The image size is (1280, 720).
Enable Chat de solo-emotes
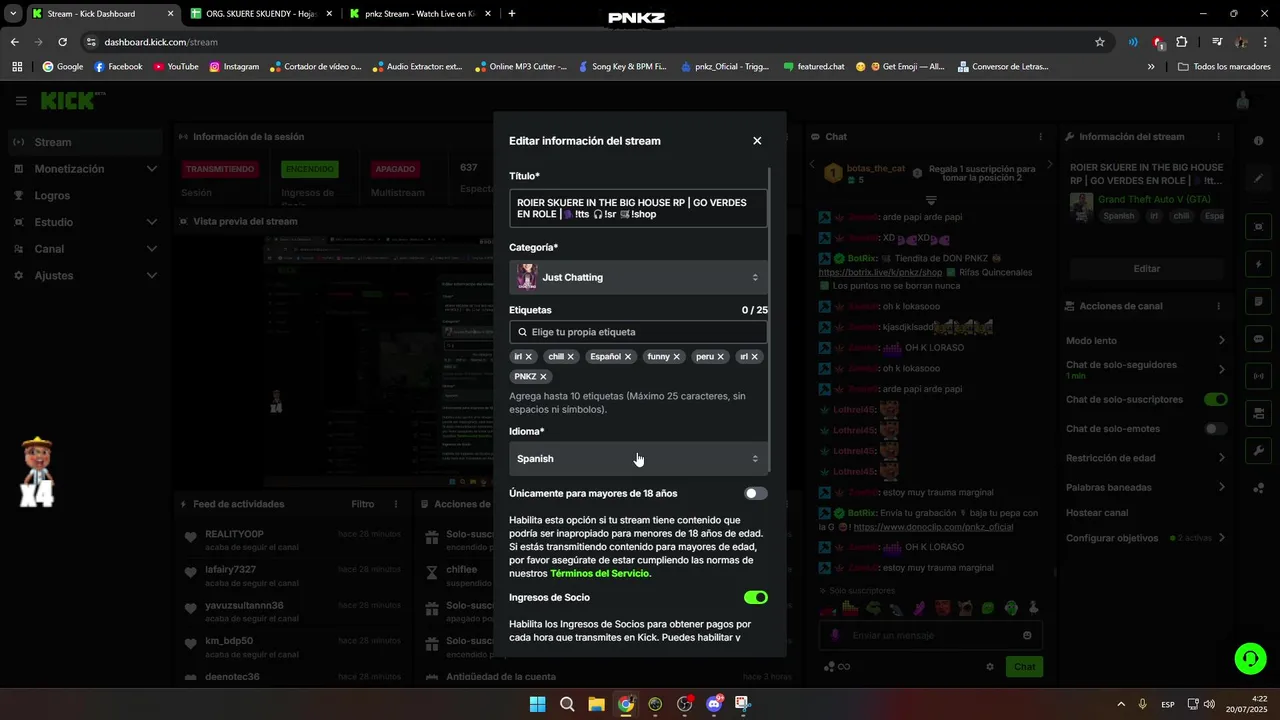(x=1216, y=429)
